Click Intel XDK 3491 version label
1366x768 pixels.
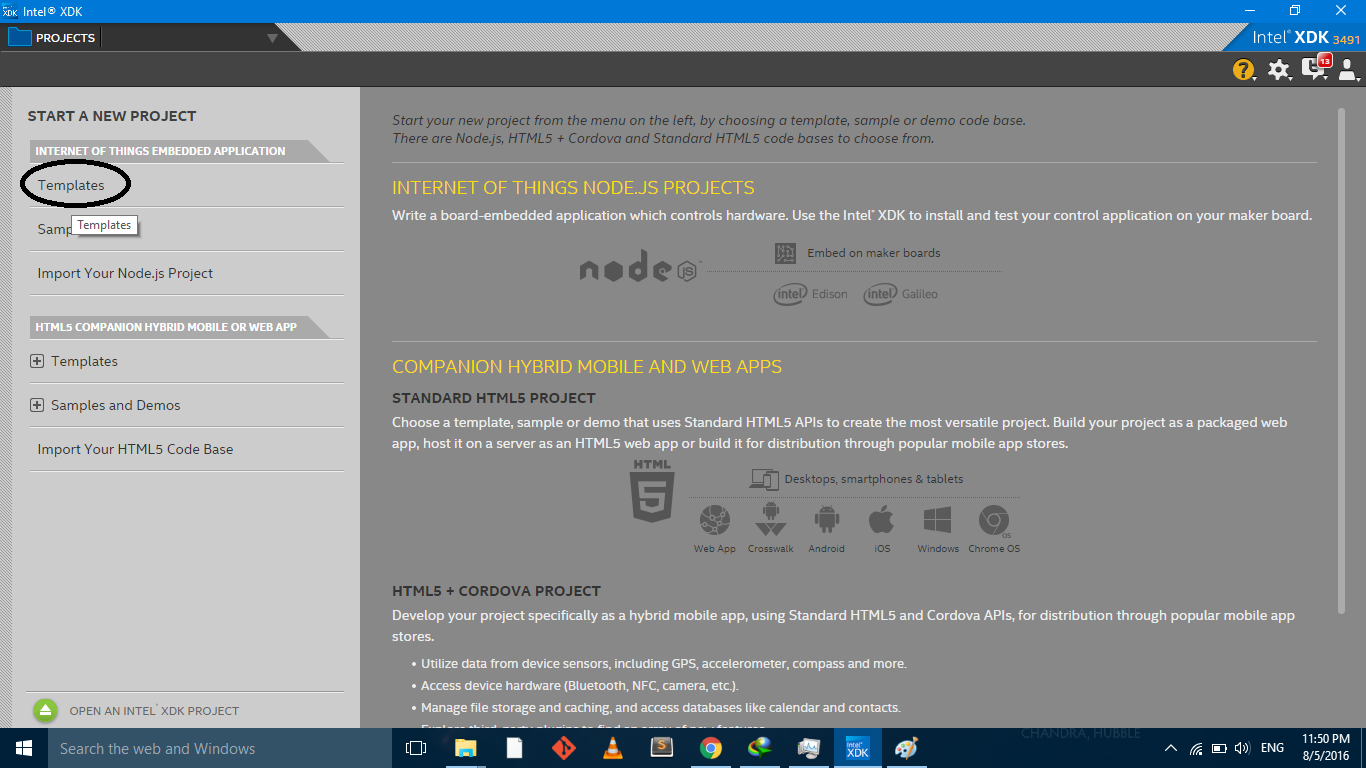(x=1306, y=38)
